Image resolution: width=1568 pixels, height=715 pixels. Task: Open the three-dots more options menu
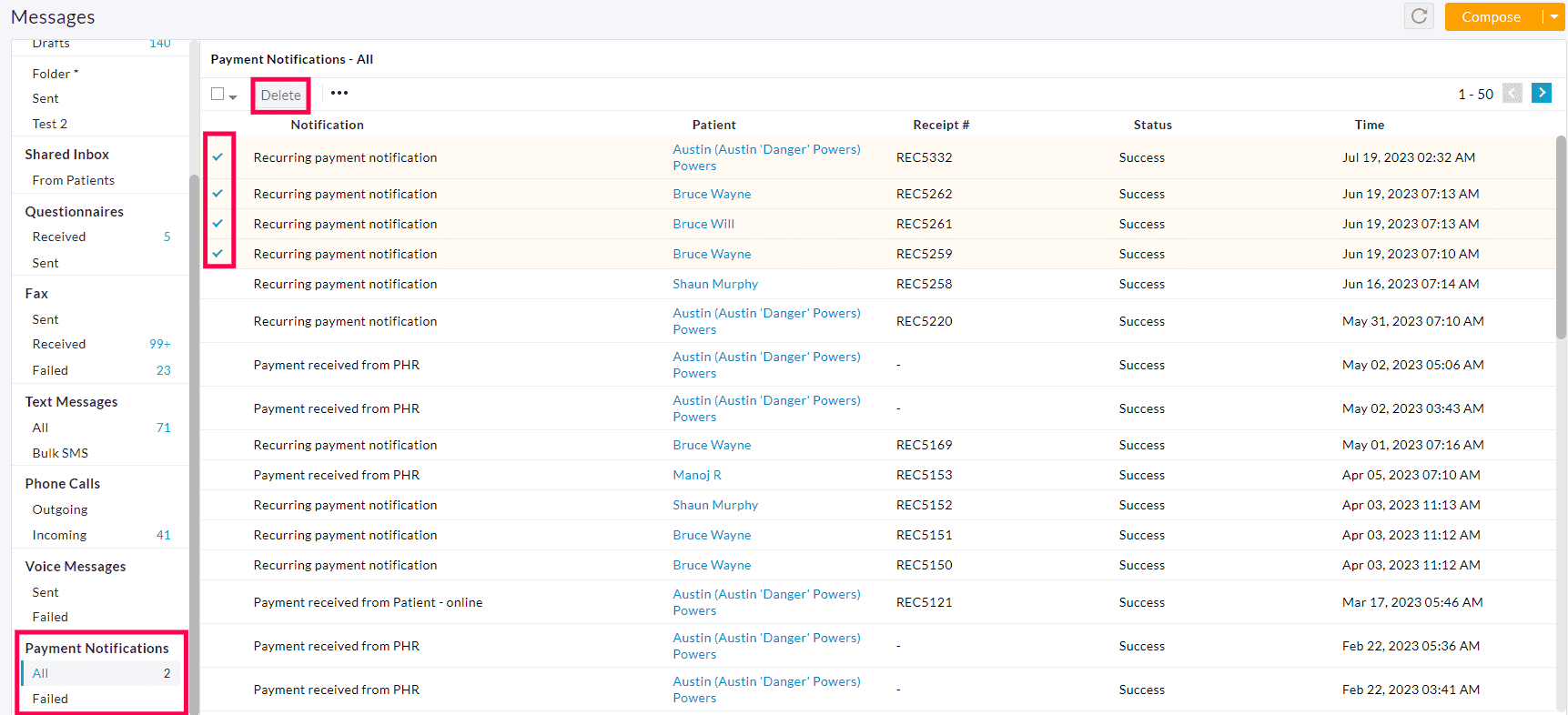(339, 94)
